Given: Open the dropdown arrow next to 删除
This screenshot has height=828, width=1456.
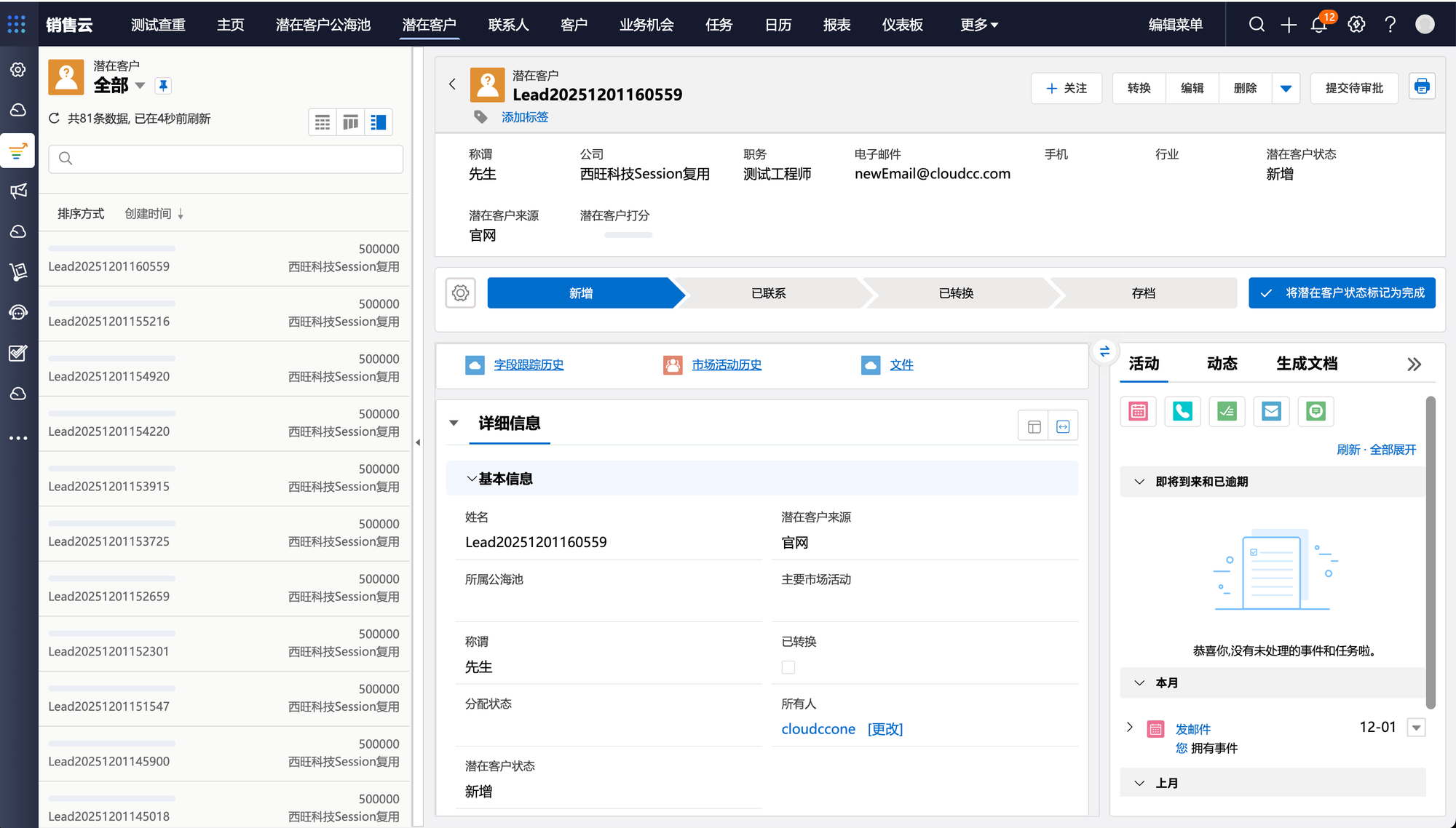Looking at the screenshot, I should 1286,89.
